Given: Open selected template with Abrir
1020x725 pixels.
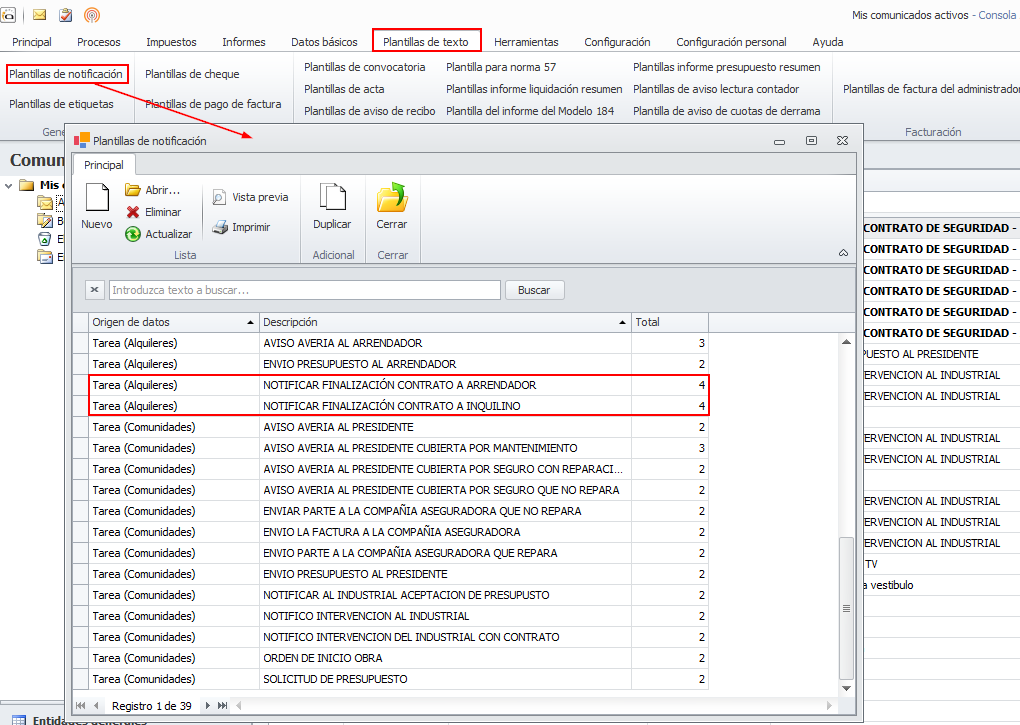Looking at the screenshot, I should (x=152, y=190).
